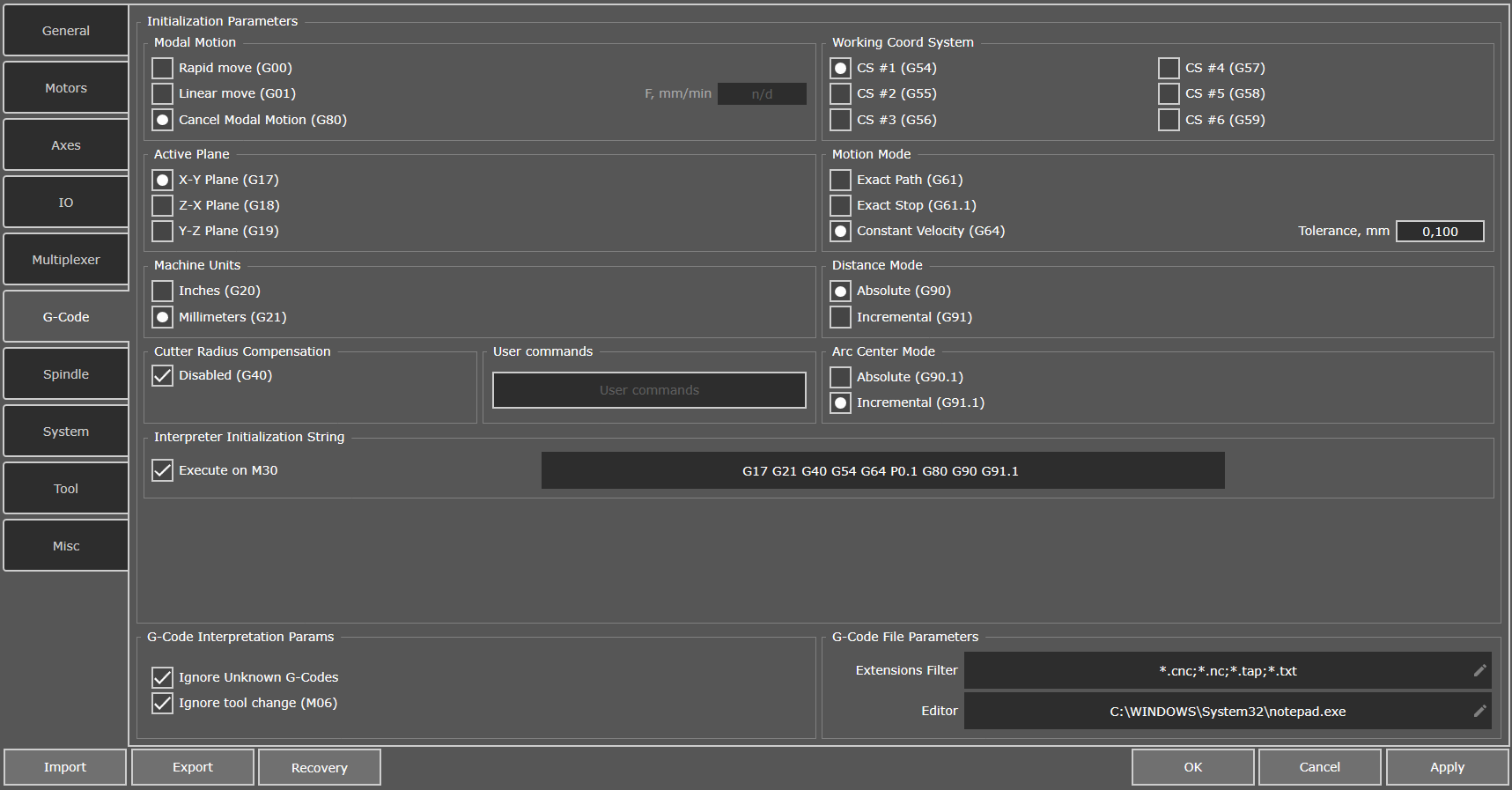Click the Tolerance mm input field
This screenshot has width=1512, height=790.
(1440, 231)
